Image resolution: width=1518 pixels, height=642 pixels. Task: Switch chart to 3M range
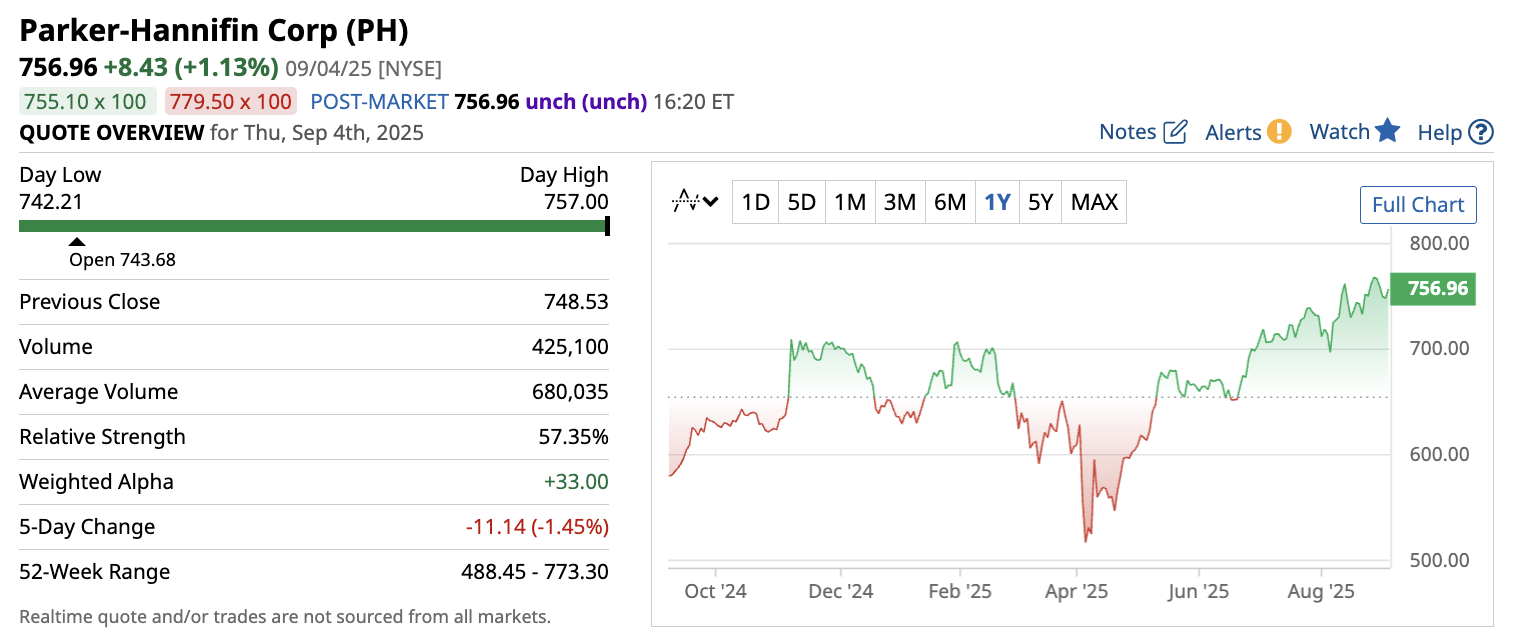click(x=900, y=202)
